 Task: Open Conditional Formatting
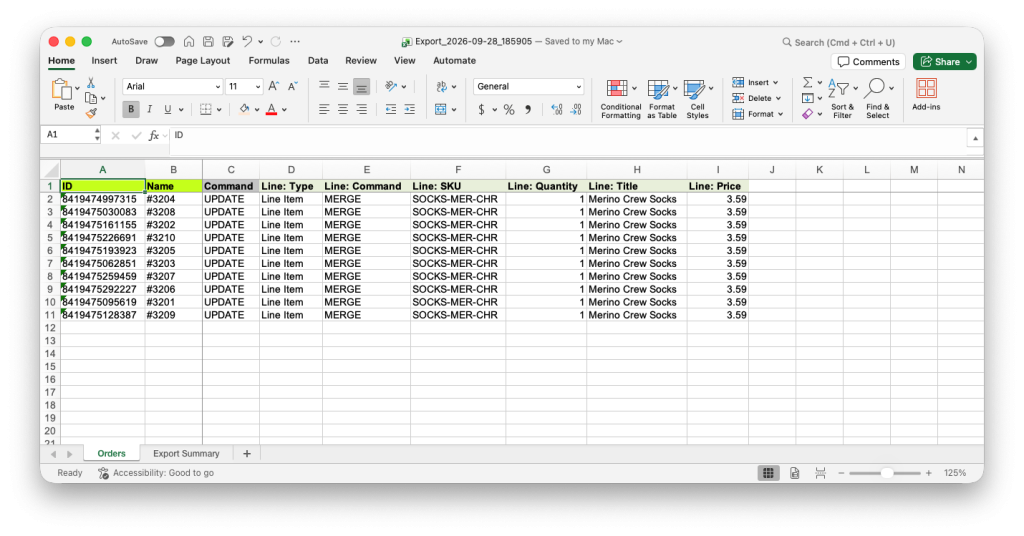pyautogui.click(x=620, y=99)
